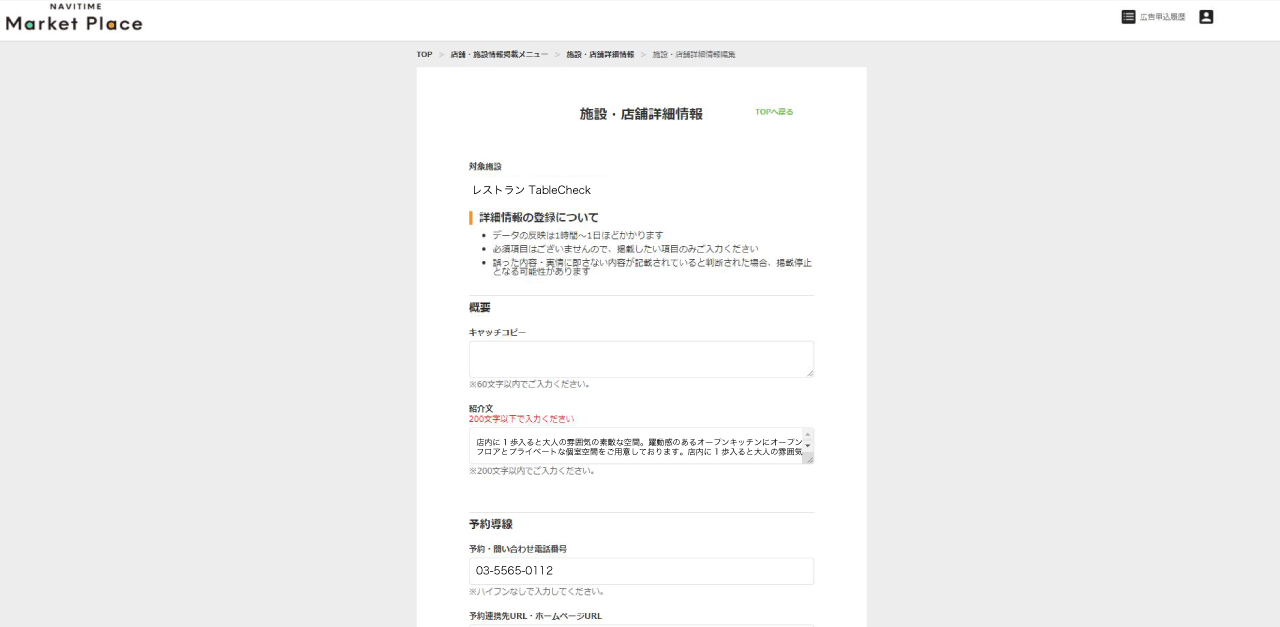The width and height of the screenshot is (1280, 627).
Task: Click the キャッチコピー resize handle
Action: pos(809,373)
